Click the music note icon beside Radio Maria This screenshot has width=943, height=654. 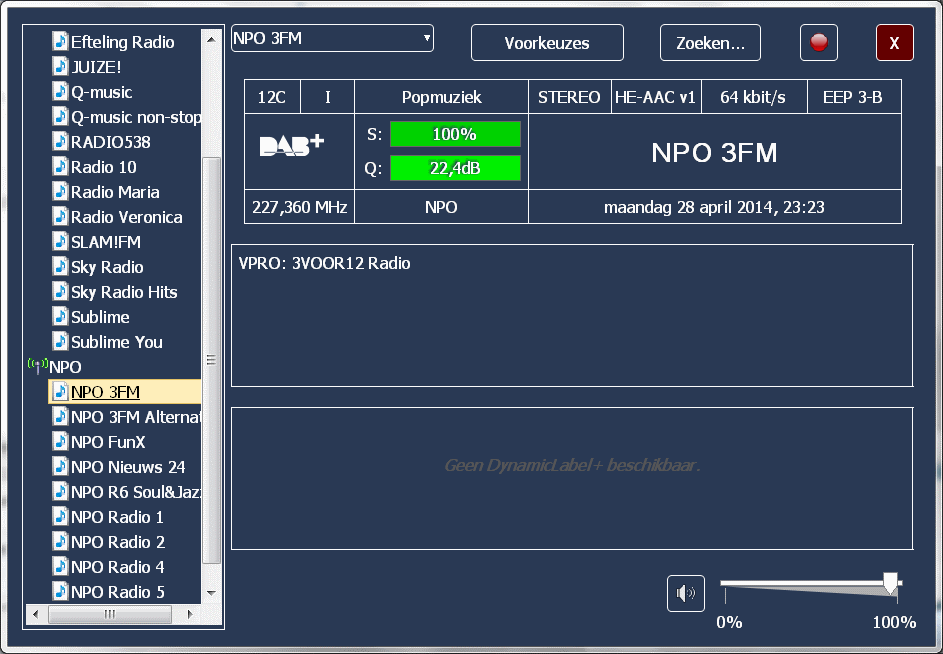pyautogui.click(x=60, y=192)
